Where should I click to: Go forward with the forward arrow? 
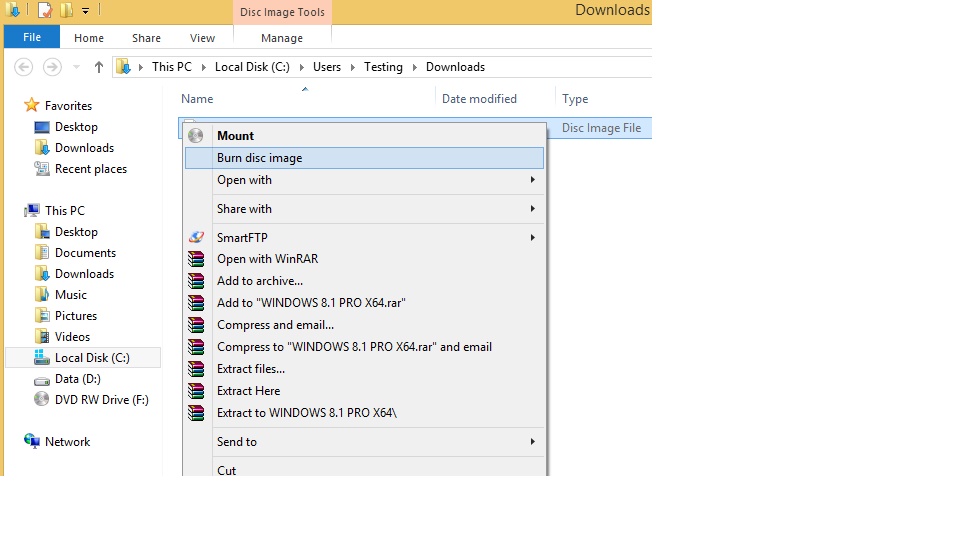tap(52, 67)
